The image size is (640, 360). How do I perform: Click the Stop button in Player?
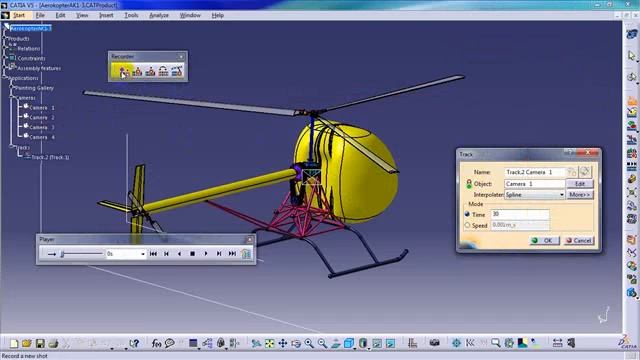(192, 254)
